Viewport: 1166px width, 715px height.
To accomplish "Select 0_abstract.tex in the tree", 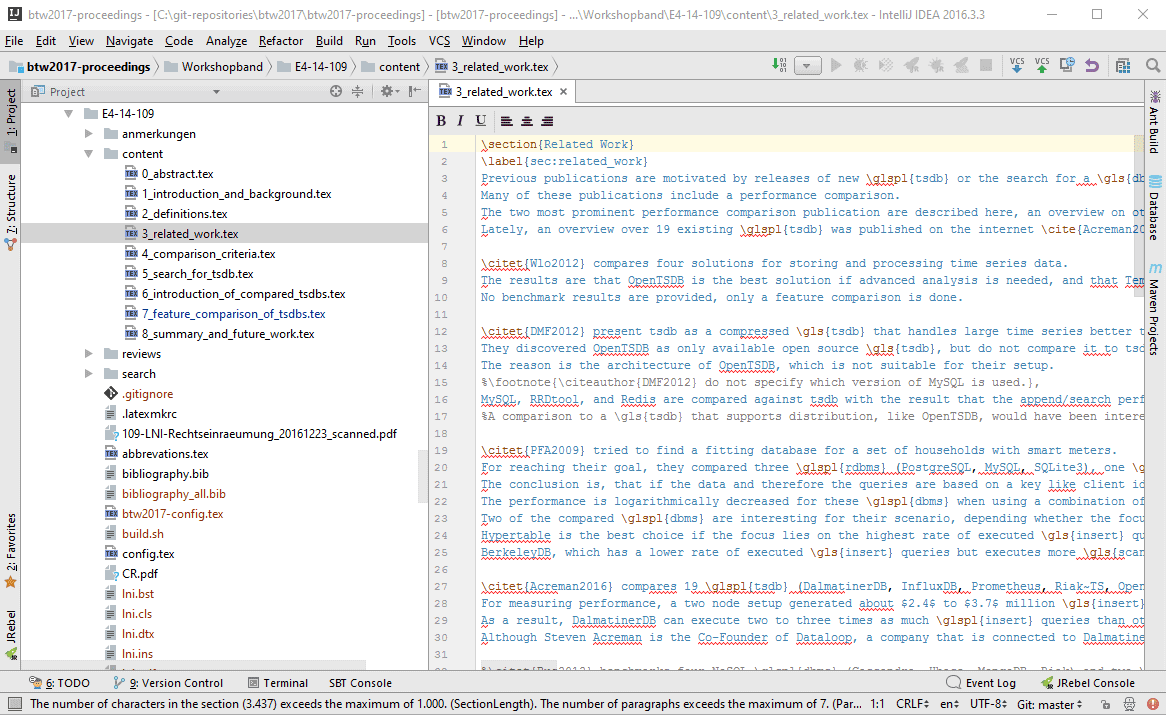I will pyautogui.click(x=177, y=174).
